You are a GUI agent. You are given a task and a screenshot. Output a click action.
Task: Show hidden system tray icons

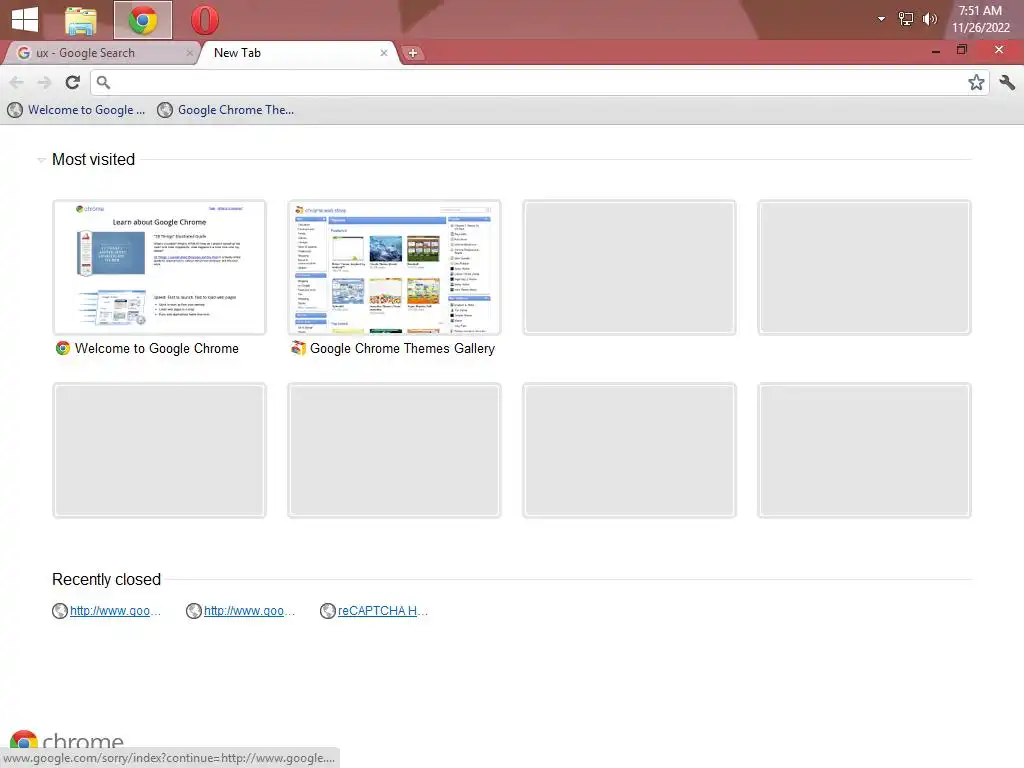(x=882, y=19)
